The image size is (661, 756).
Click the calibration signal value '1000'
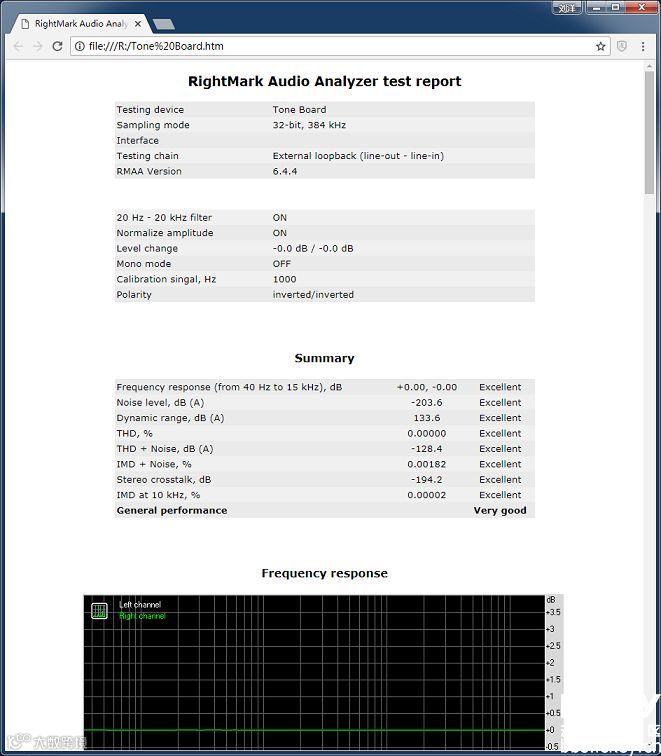pyautogui.click(x=284, y=279)
